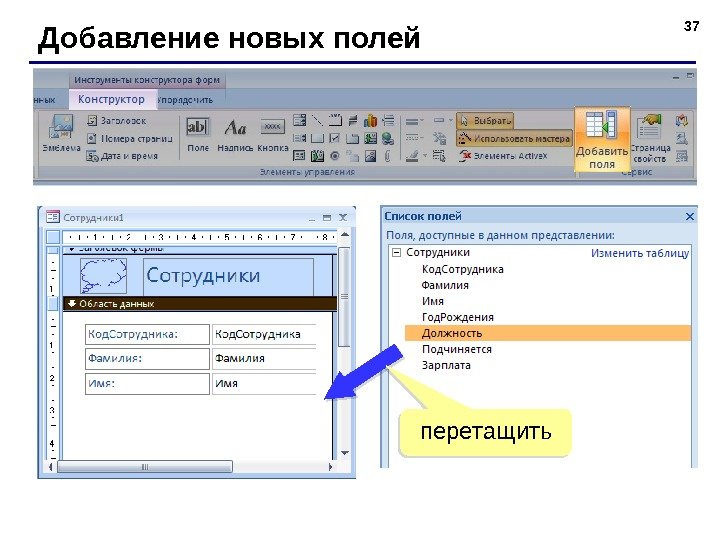Close the Список полей pane
This screenshot has width=720, height=540.
pyautogui.click(x=689, y=216)
